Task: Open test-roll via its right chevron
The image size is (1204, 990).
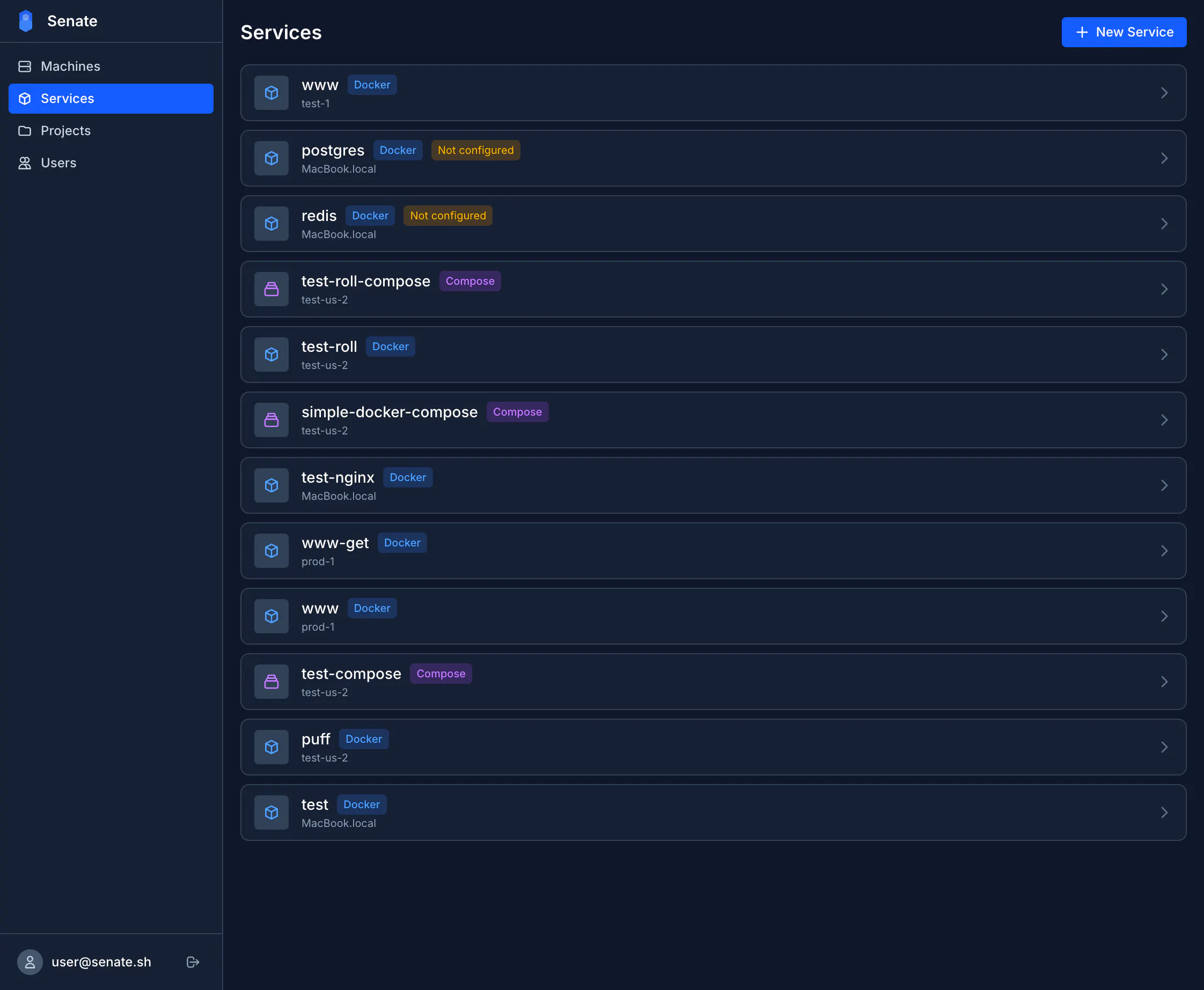Action: [x=1164, y=354]
